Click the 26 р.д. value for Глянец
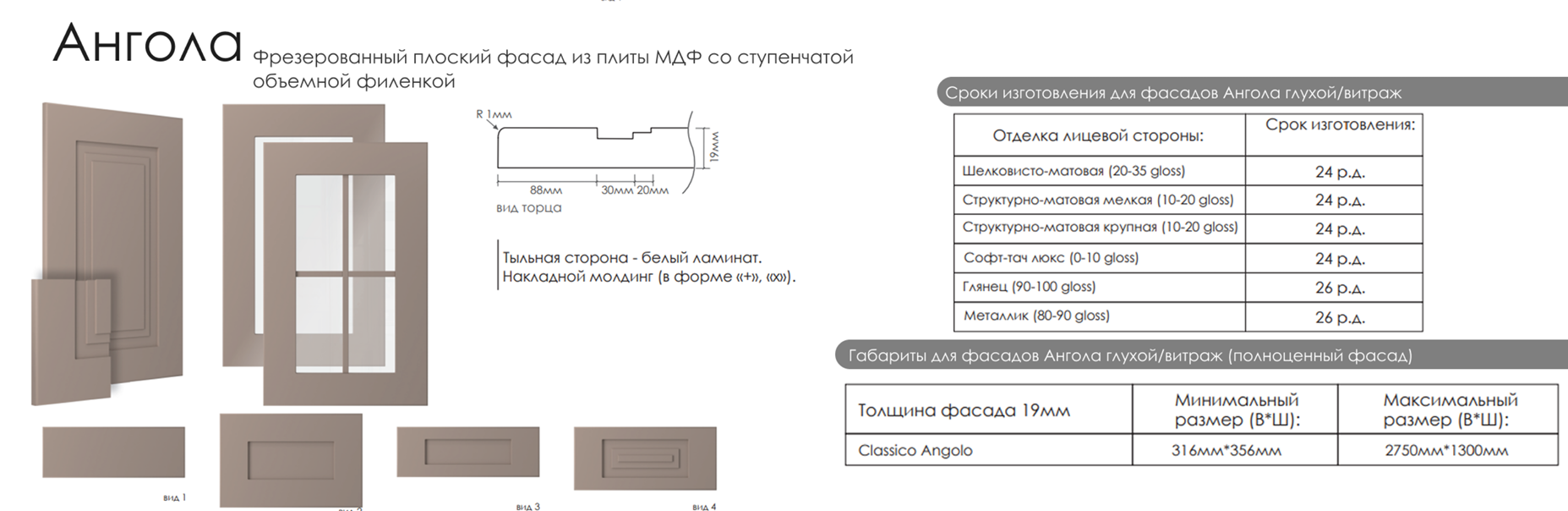This screenshot has height=511, width=1568. coord(1340,288)
